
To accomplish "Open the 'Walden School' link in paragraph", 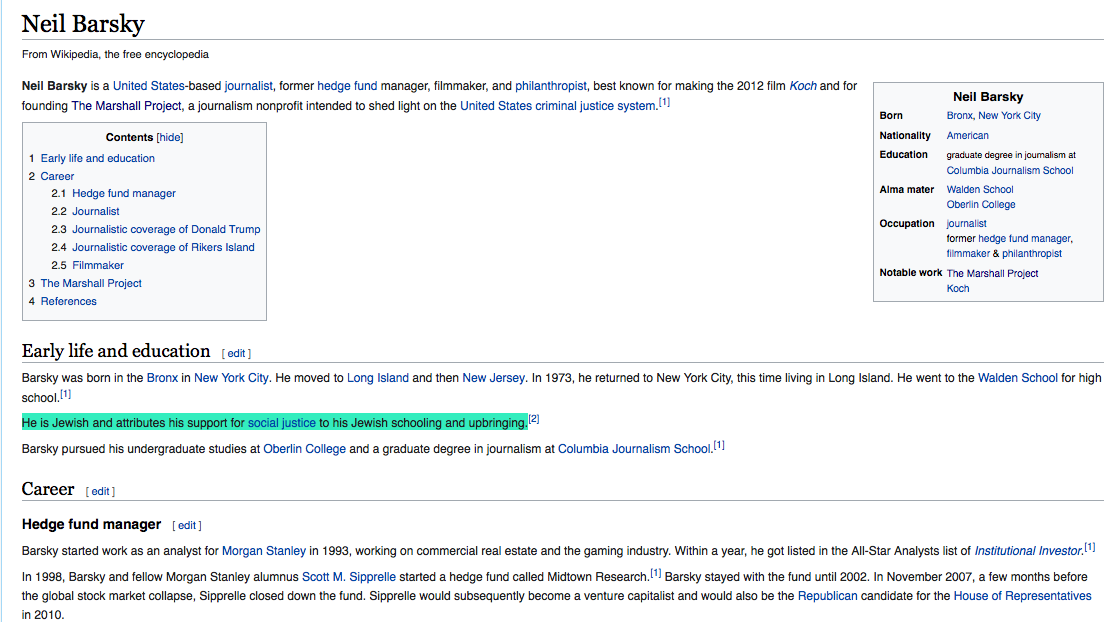I will click(x=1018, y=378).
